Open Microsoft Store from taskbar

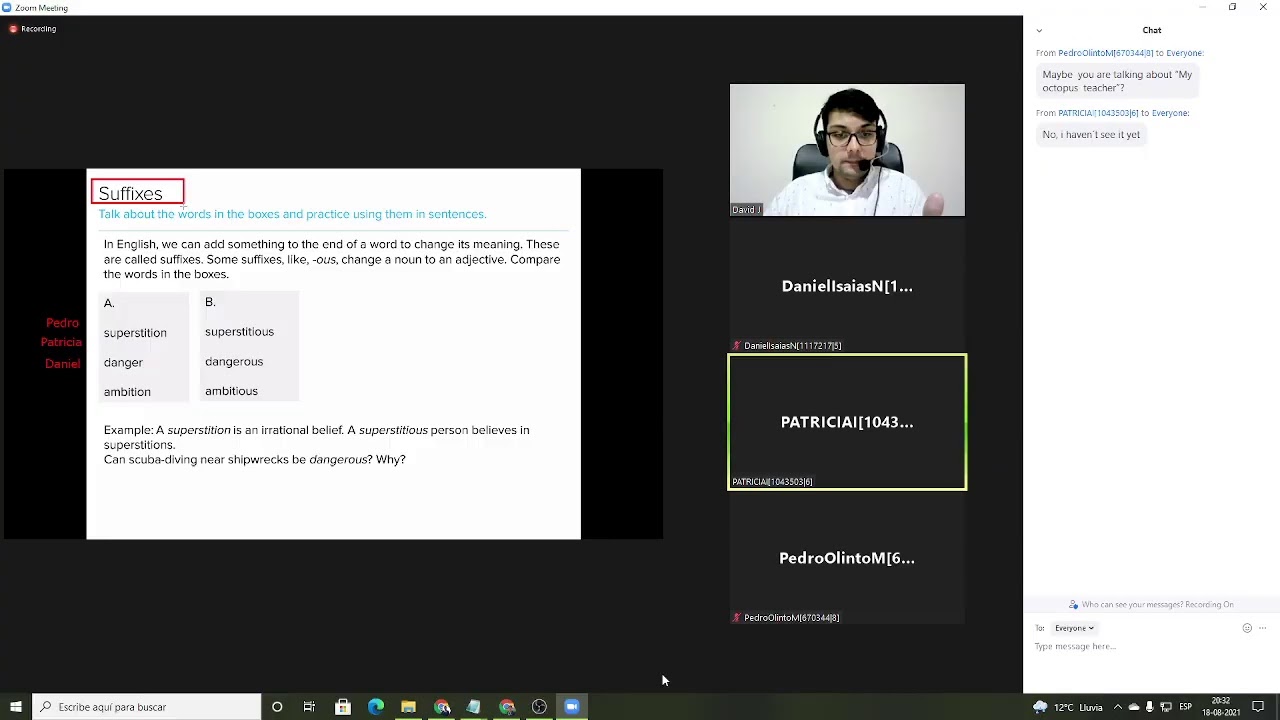pyautogui.click(x=343, y=707)
